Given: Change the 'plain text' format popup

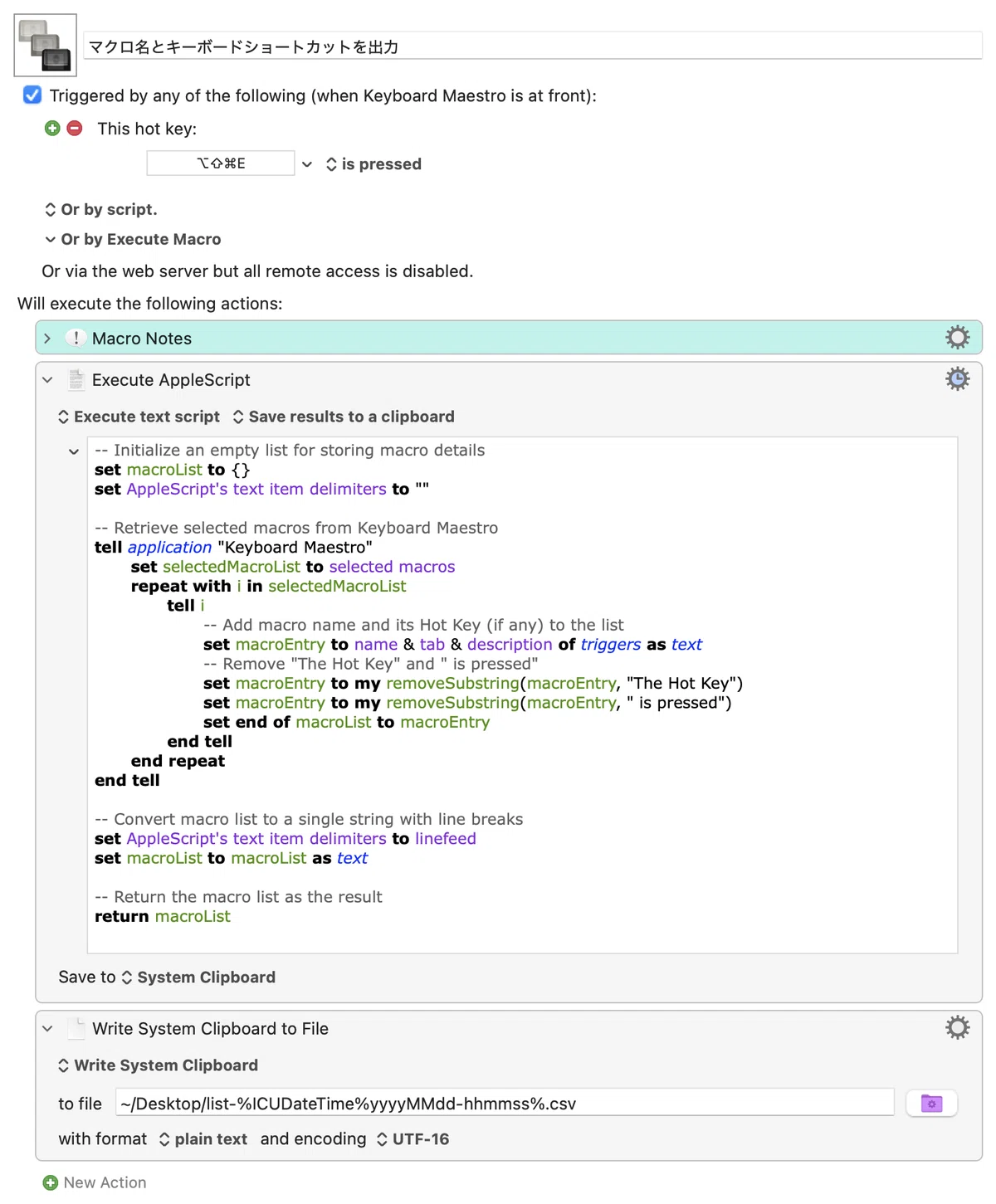Looking at the screenshot, I should (203, 1139).
